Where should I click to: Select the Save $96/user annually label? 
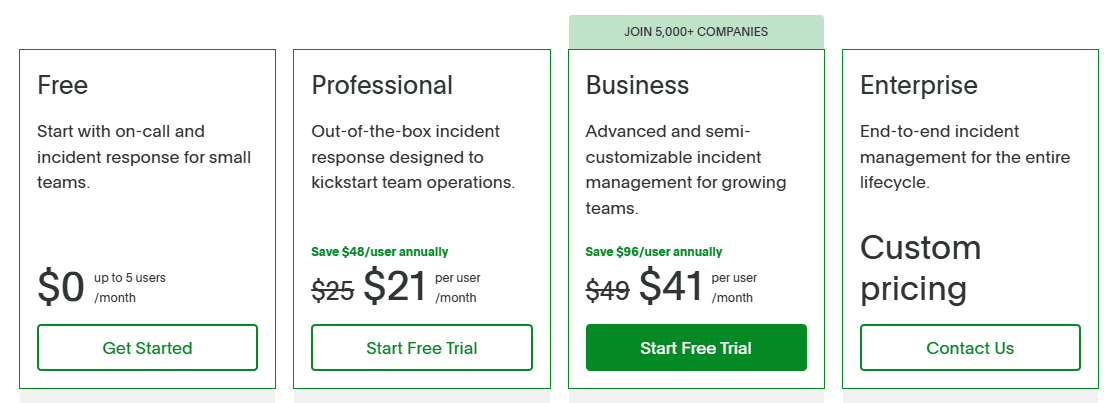pos(654,252)
